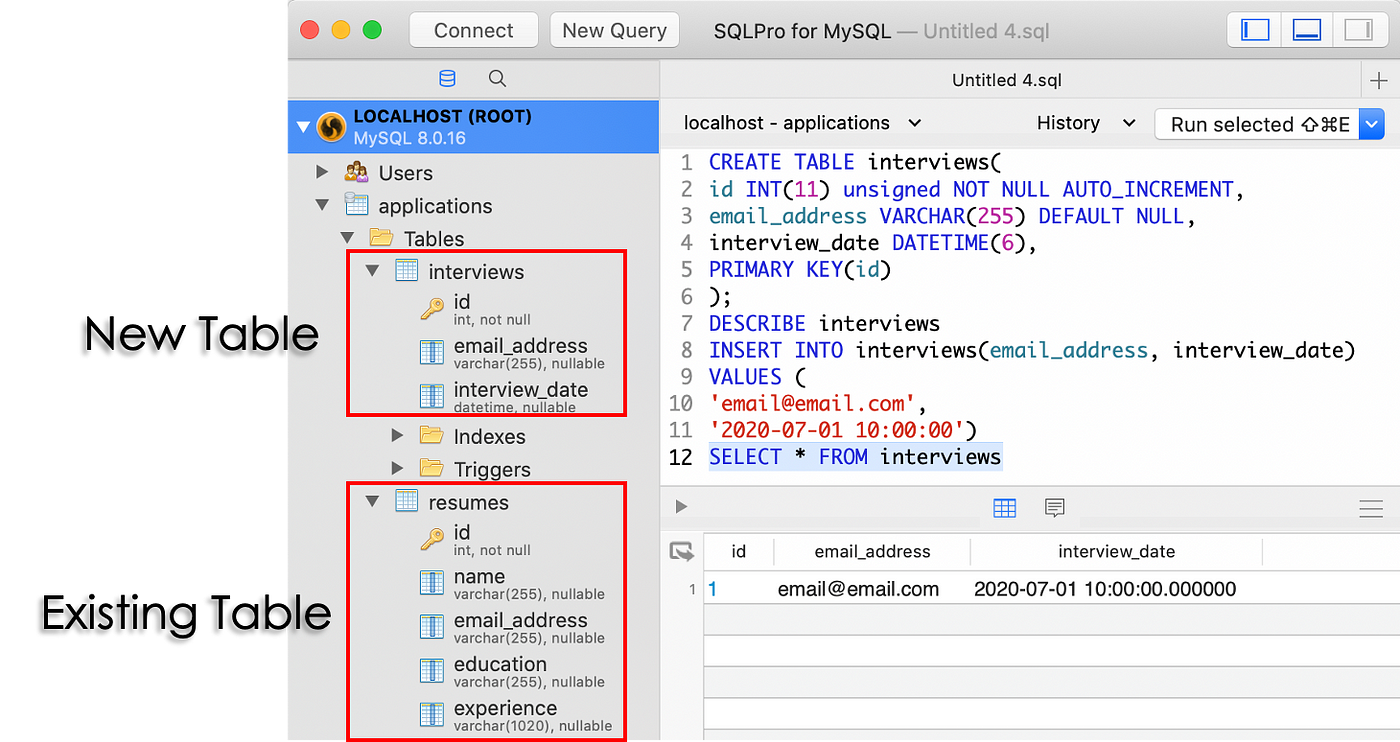Click the CREATE TABLE interviews( line
The width and height of the screenshot is (1400, 742).
[855, 162]
